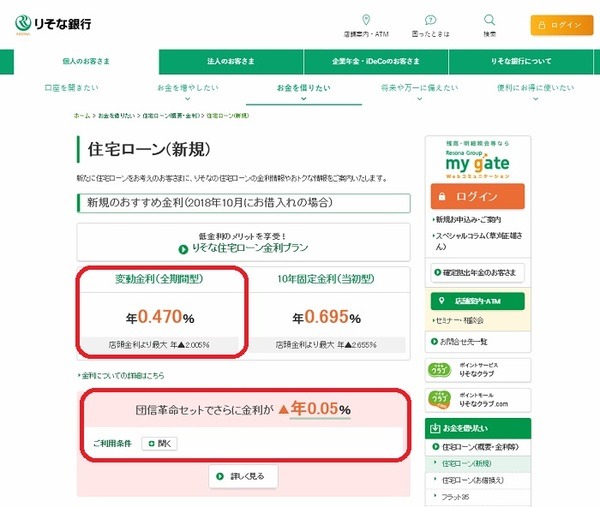
Task: Open 金利についての詳細はこちら link
Action: 121,376
